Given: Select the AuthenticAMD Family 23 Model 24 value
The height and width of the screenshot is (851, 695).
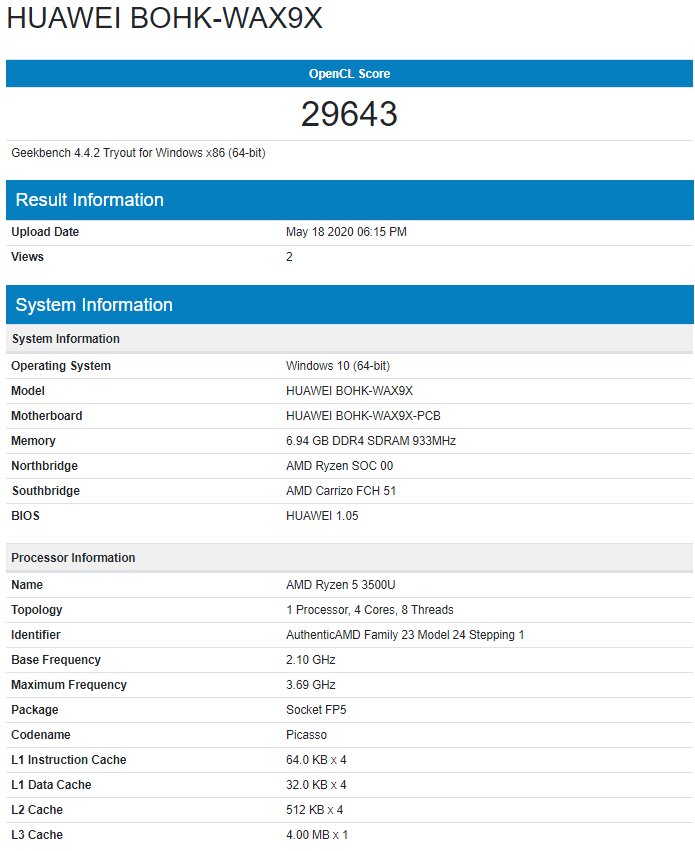Looking at the screenshot, I should (405, 634).
